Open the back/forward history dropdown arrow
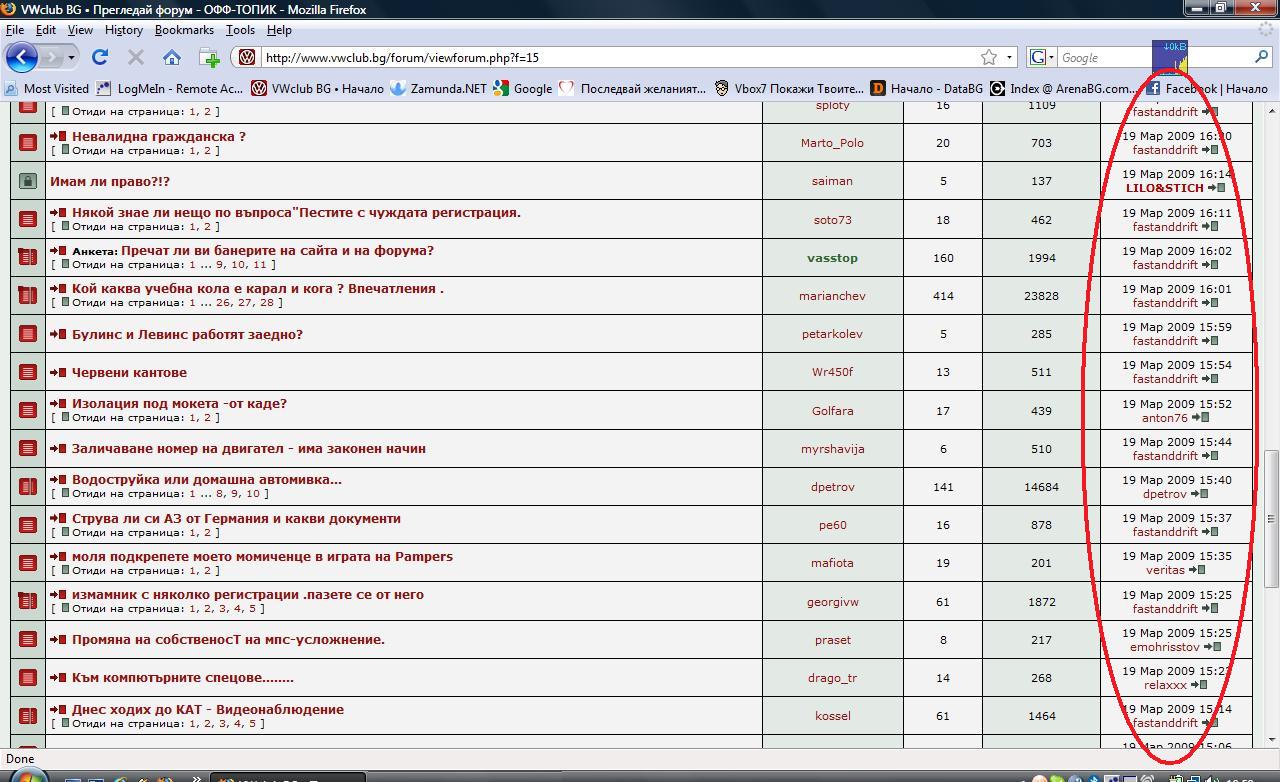Screen dimensions: 1280x782 point(71,58)
